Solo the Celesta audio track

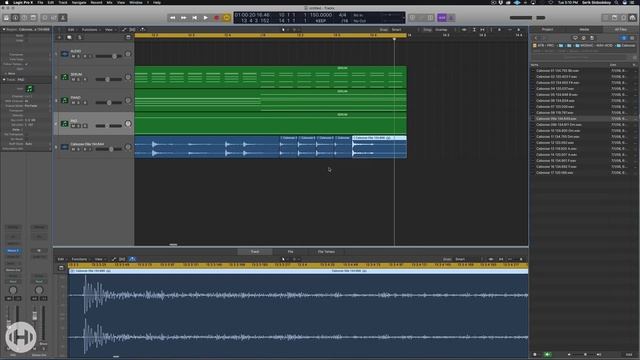point(79,149)
